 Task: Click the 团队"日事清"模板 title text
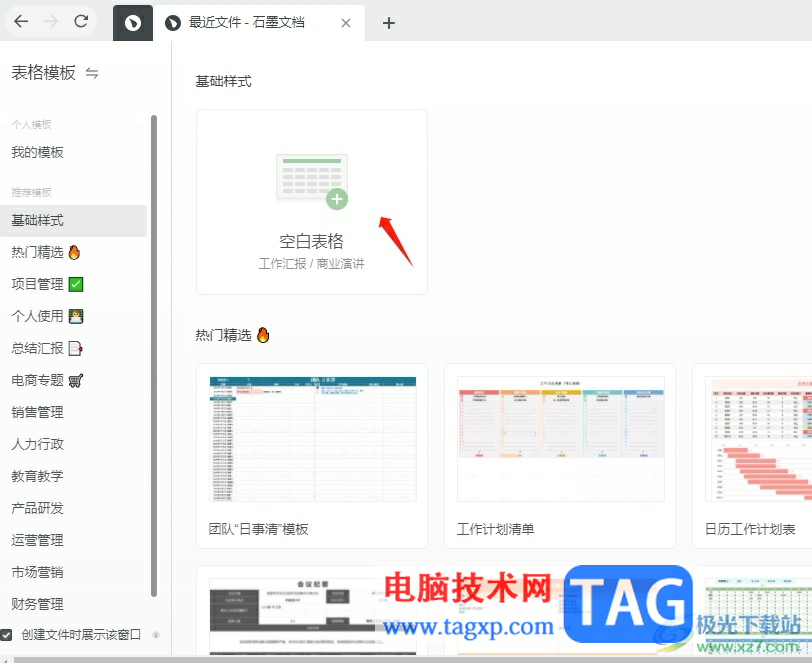click(258, 529)
